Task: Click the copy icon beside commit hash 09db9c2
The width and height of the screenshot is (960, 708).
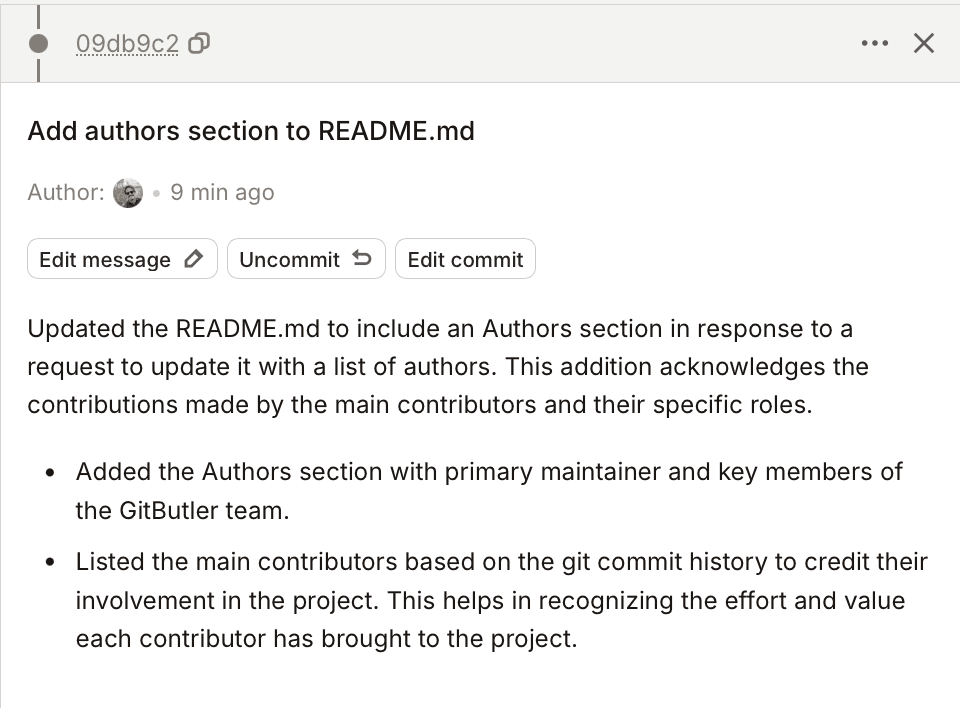Action: point(197,44)
